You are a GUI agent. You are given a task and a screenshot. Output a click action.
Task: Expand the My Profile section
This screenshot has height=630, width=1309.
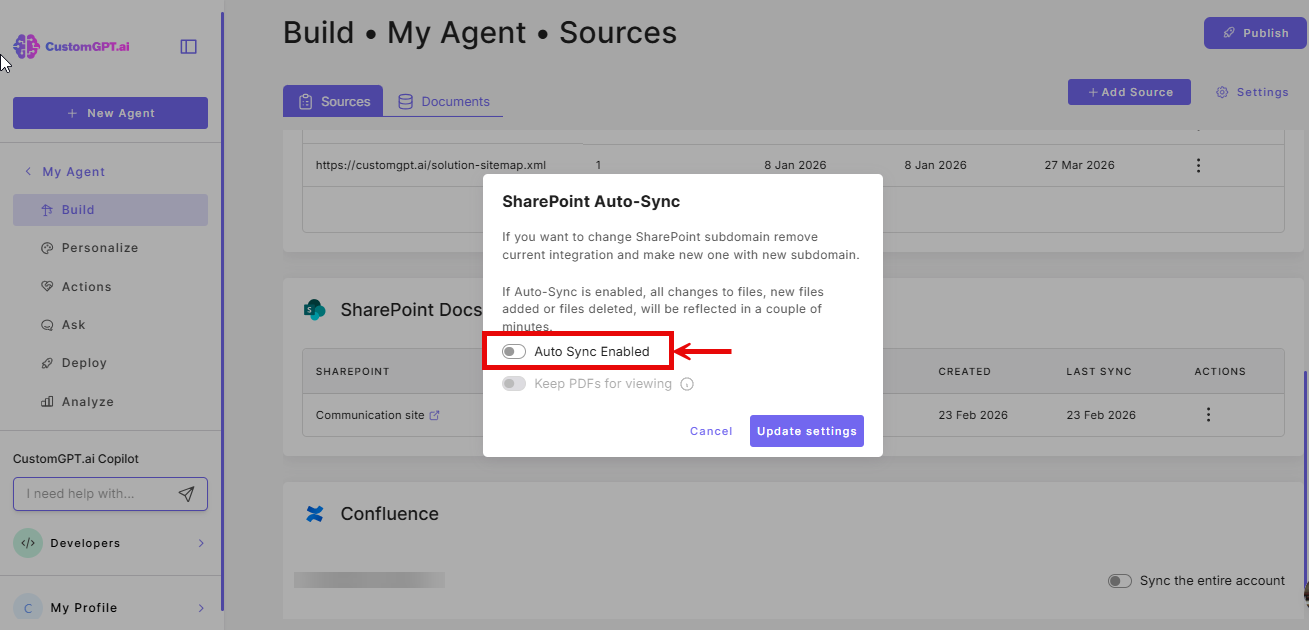pos(110,607)
